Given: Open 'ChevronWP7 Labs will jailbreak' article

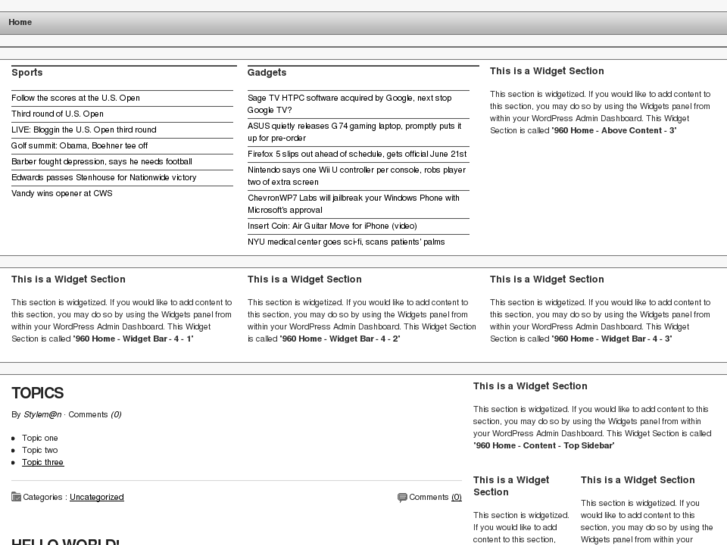Looking at the screenshot, I should click(353, 204).
